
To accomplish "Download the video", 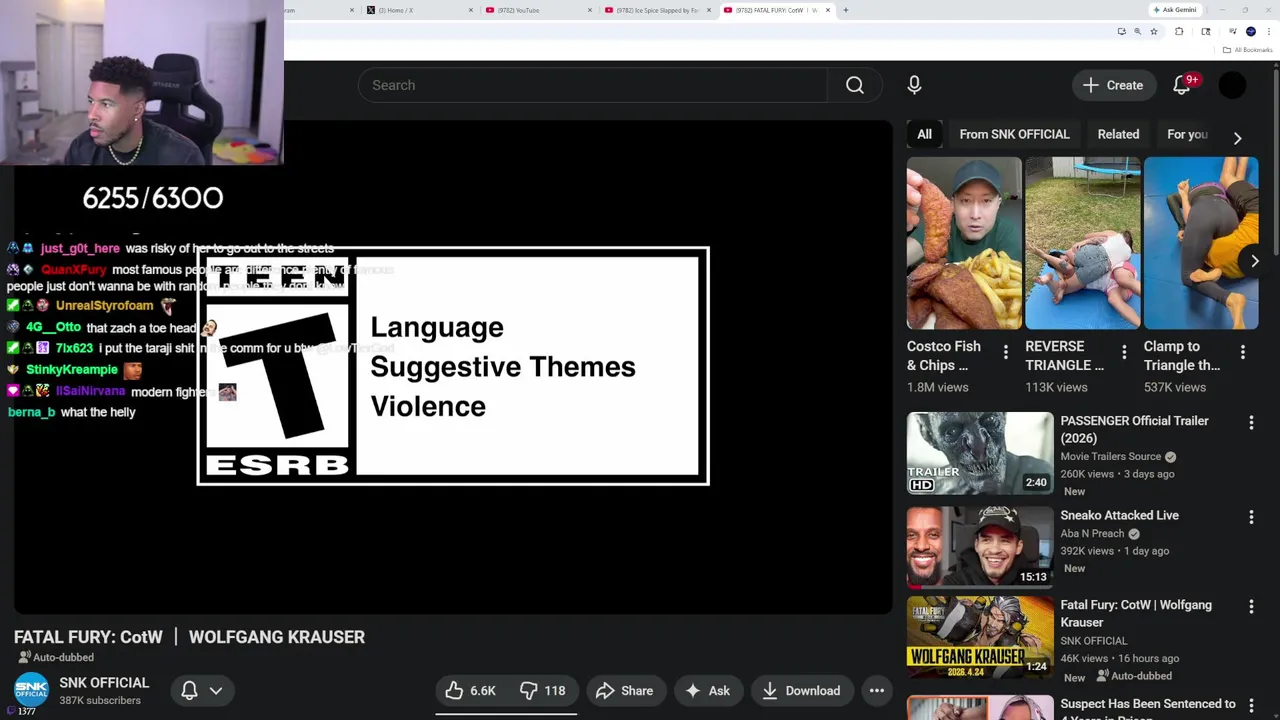I will 801,690.
